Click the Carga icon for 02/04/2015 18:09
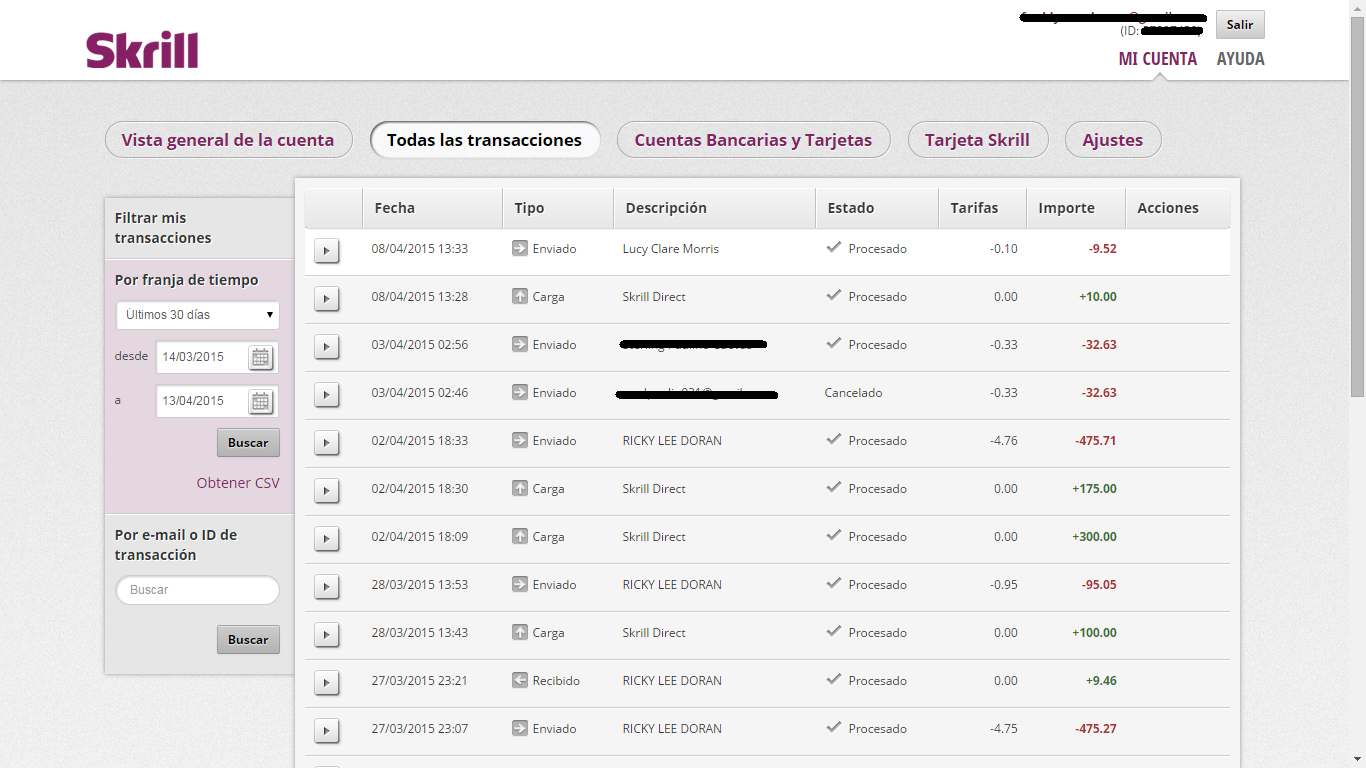1366x768 pixels. [x=520, y=536]
